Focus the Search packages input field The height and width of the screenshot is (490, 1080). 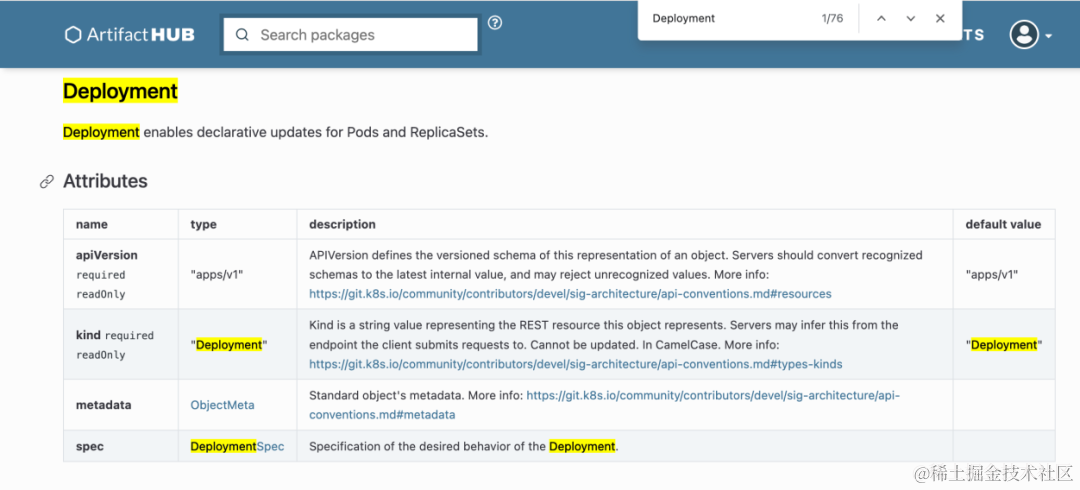point(350,34)
